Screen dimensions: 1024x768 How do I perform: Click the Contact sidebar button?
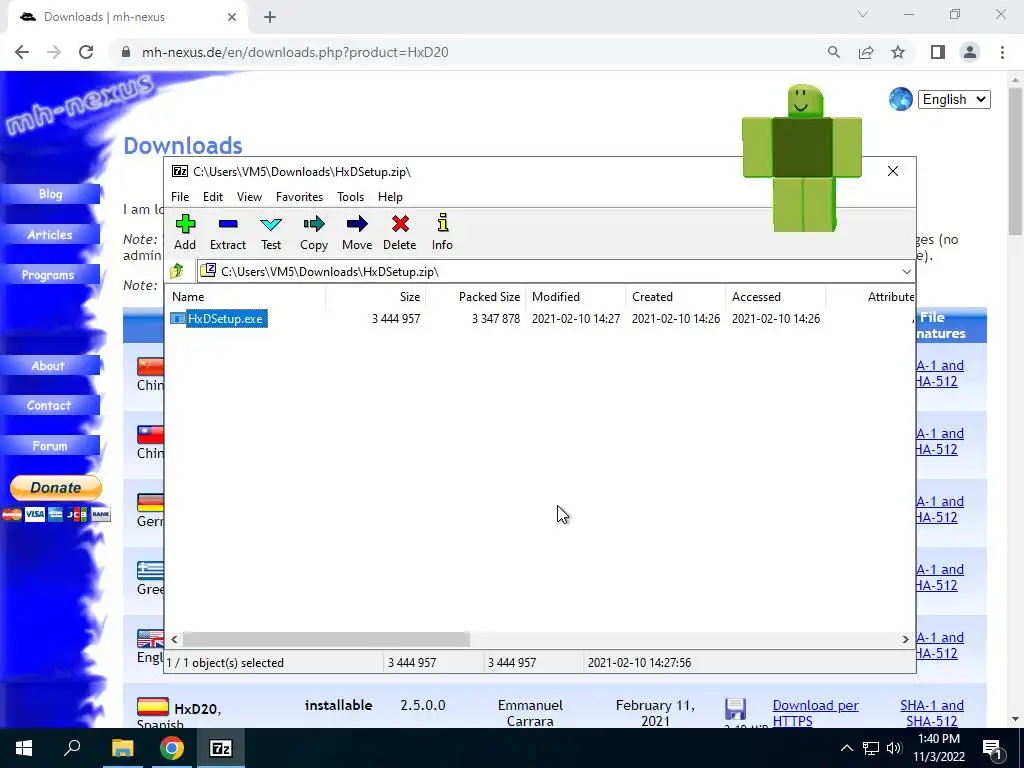(x=50, y=406)
